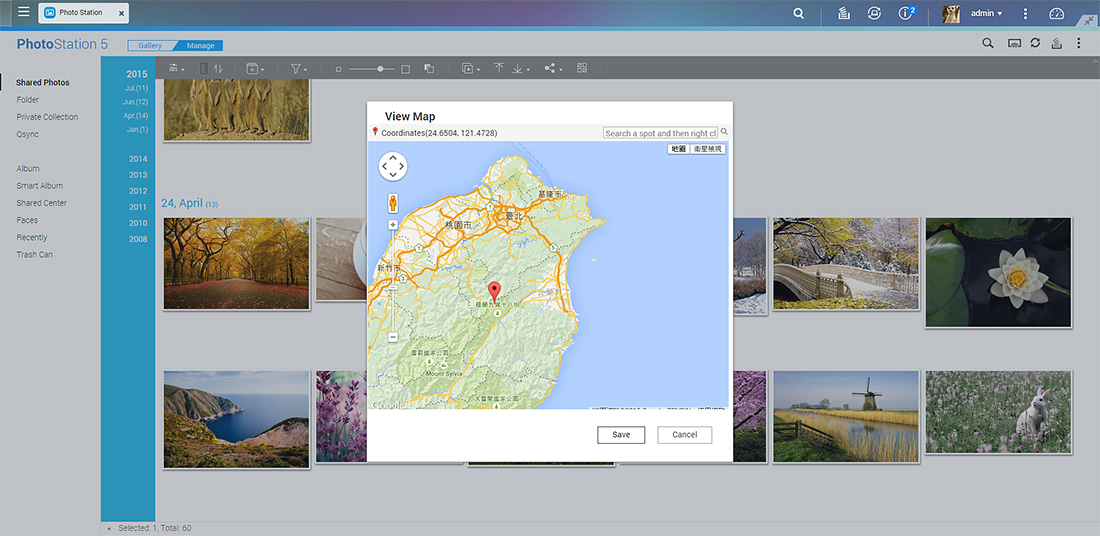Open the resource monitor dashboard gauge icon
1100x536 pixels.
[x=1057, y=13]
